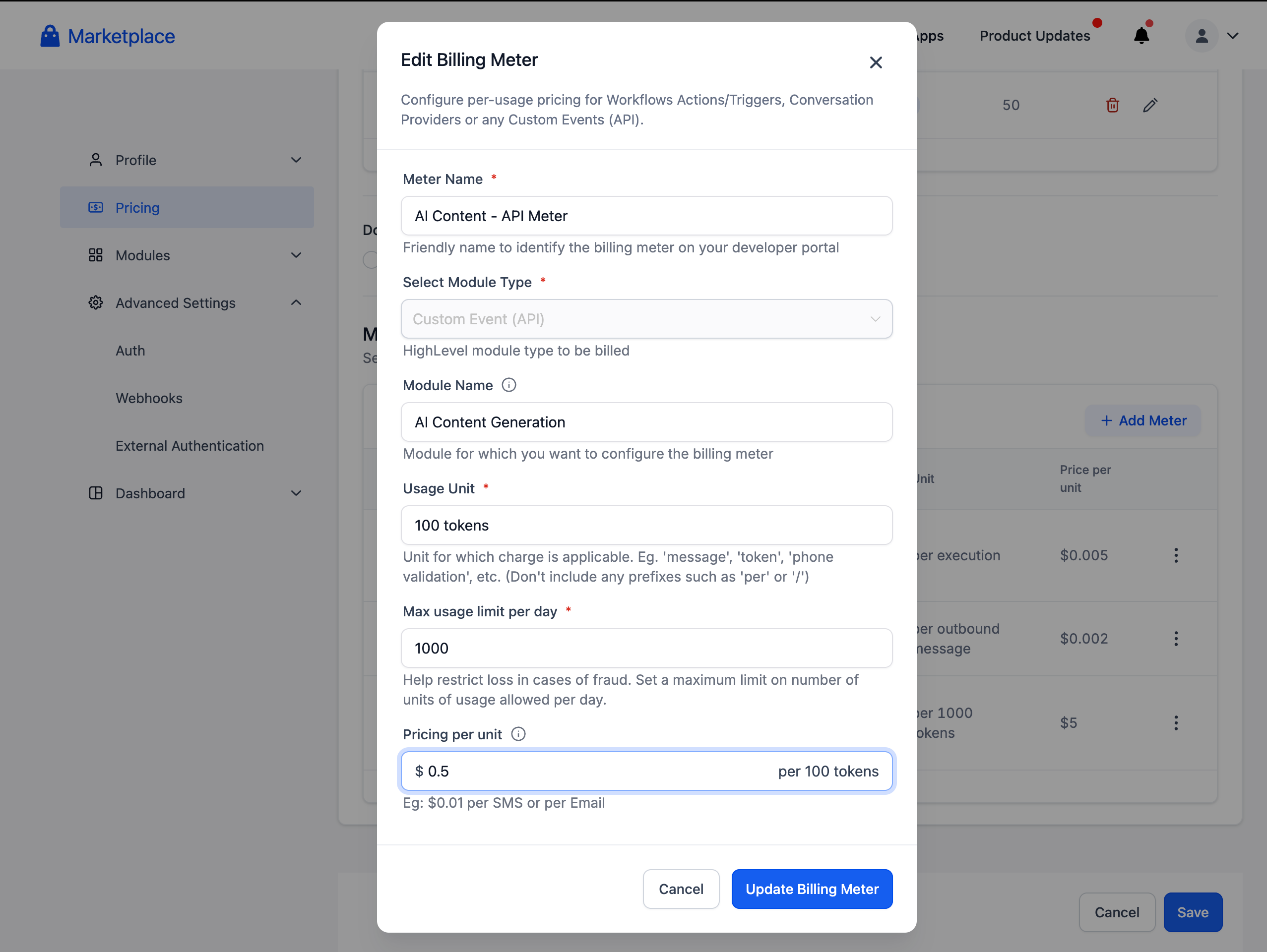
Task: Click Pricing per unit info icon
Action: pos(518,734)
